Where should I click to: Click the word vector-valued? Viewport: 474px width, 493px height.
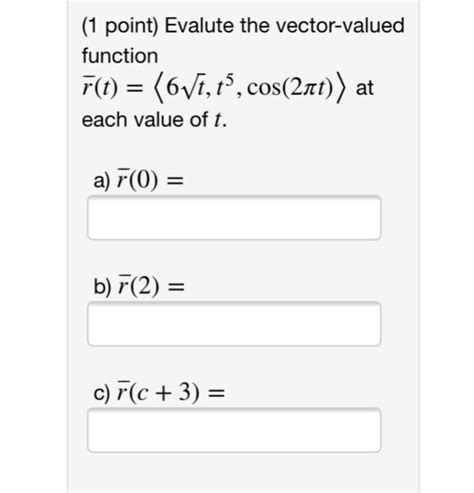[341, 25]
